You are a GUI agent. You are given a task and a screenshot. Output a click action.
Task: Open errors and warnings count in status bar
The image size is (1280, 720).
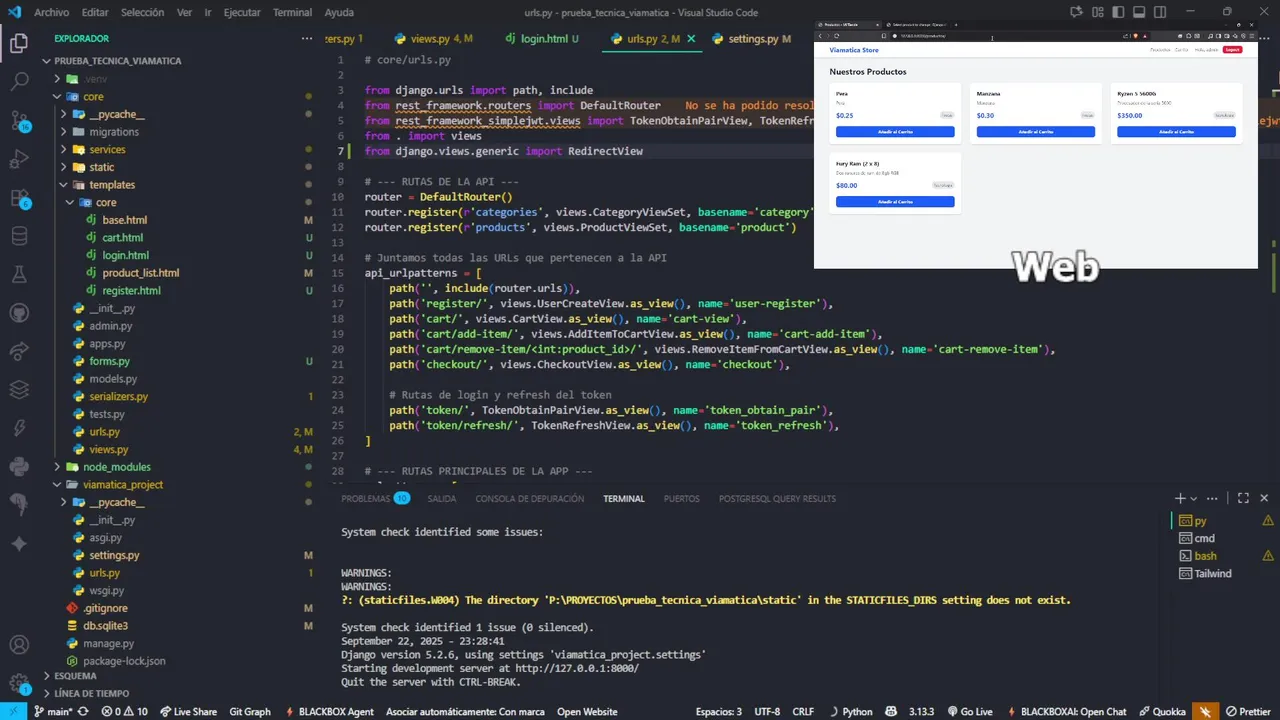tap(124, 711)
